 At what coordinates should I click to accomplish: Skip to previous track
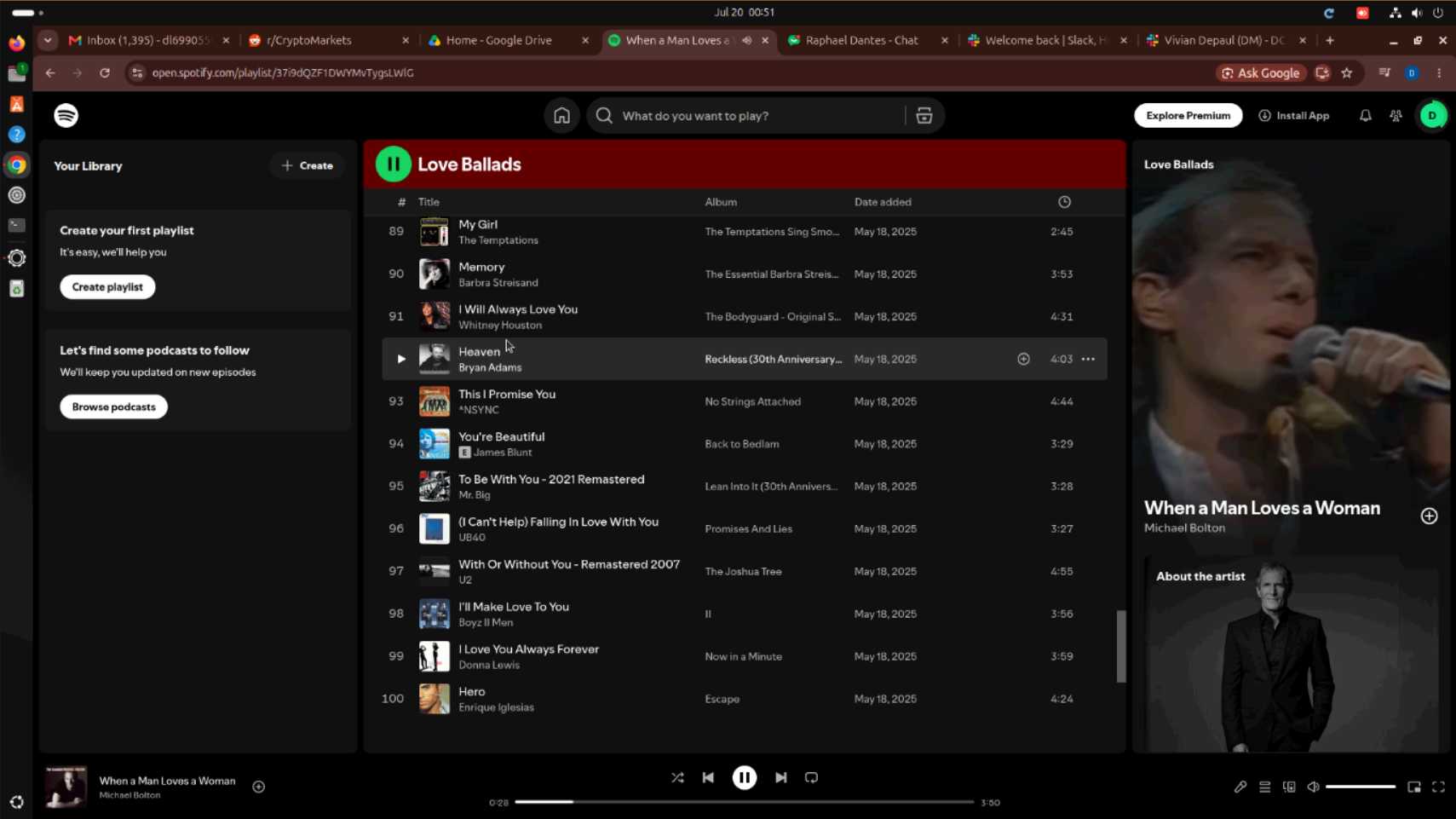[x=708, y=777]
